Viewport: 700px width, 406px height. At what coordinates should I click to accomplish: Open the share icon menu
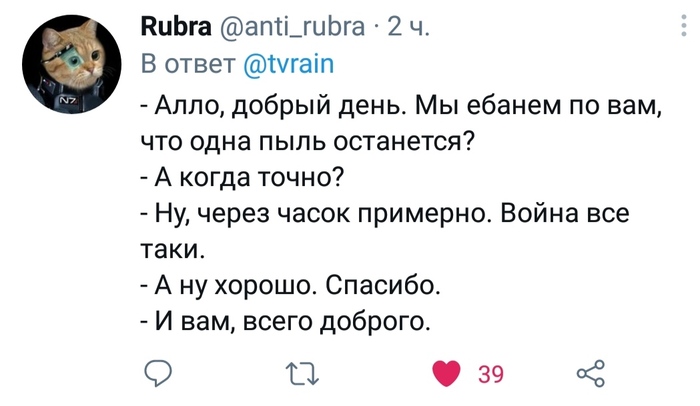[x=591, y=375]
